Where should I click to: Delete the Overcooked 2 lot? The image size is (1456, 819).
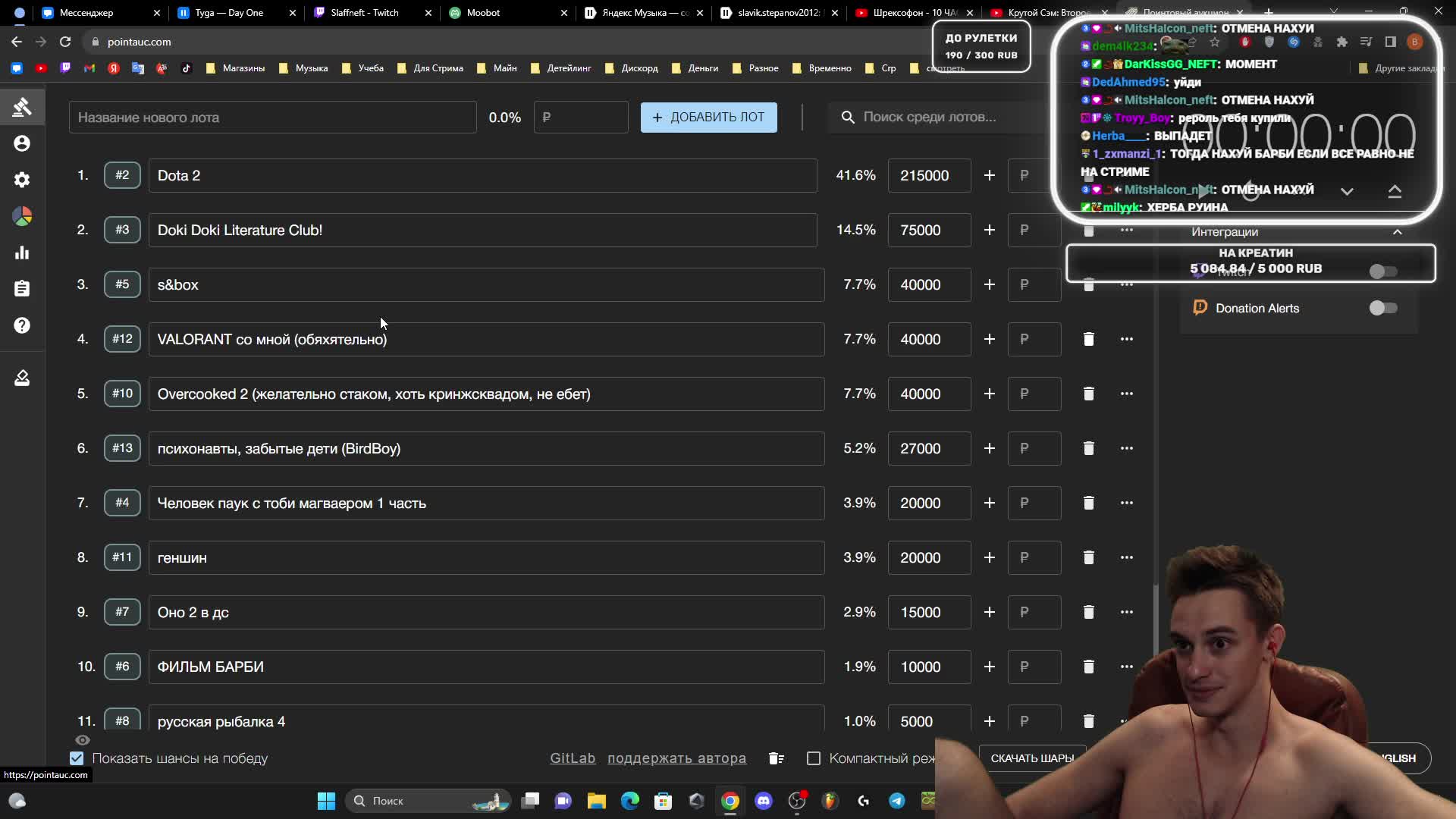pyautogui.click(x=1088, y=394)
